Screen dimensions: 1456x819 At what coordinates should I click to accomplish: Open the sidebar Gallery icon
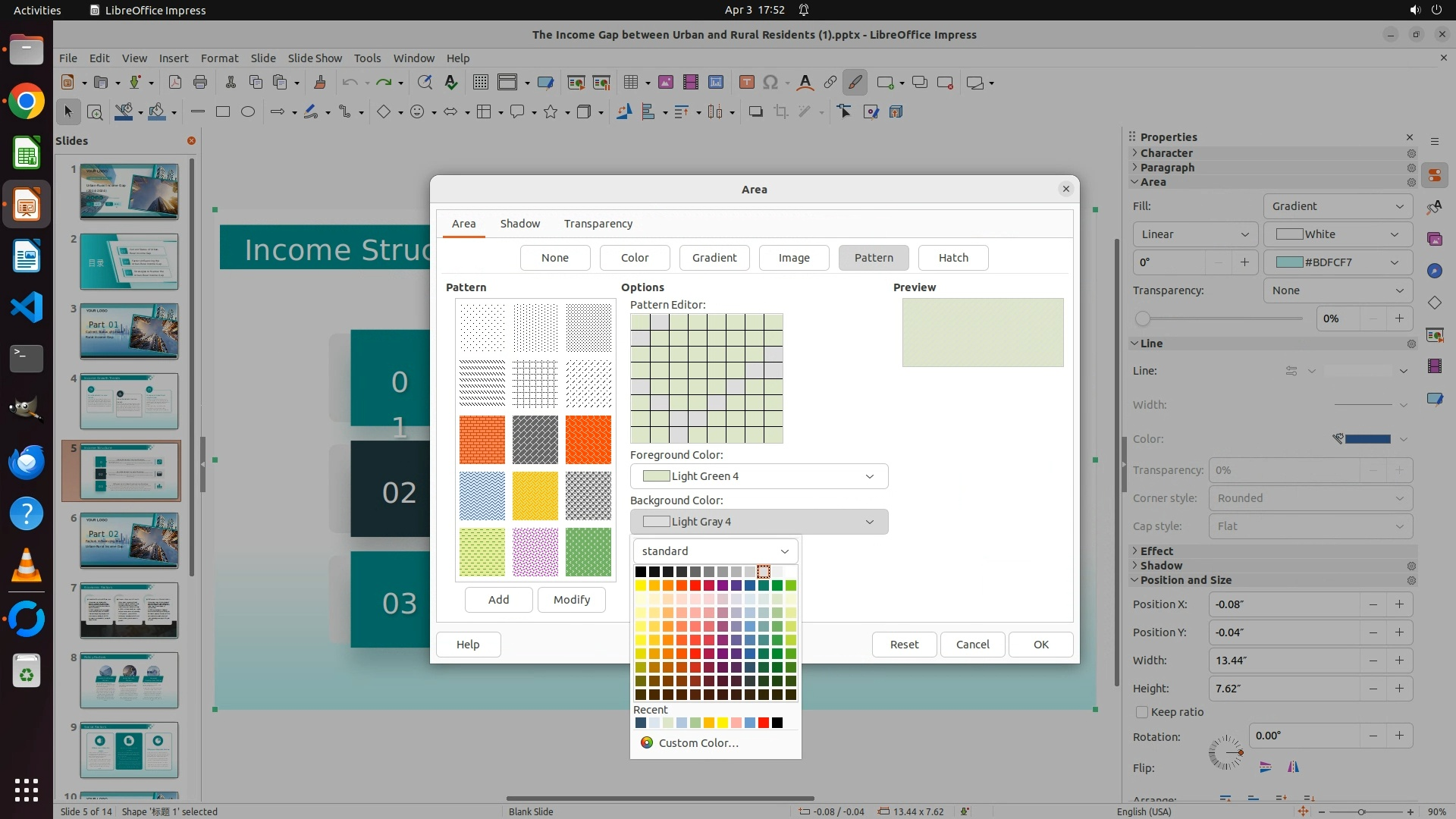click(x=1434, y=239)
